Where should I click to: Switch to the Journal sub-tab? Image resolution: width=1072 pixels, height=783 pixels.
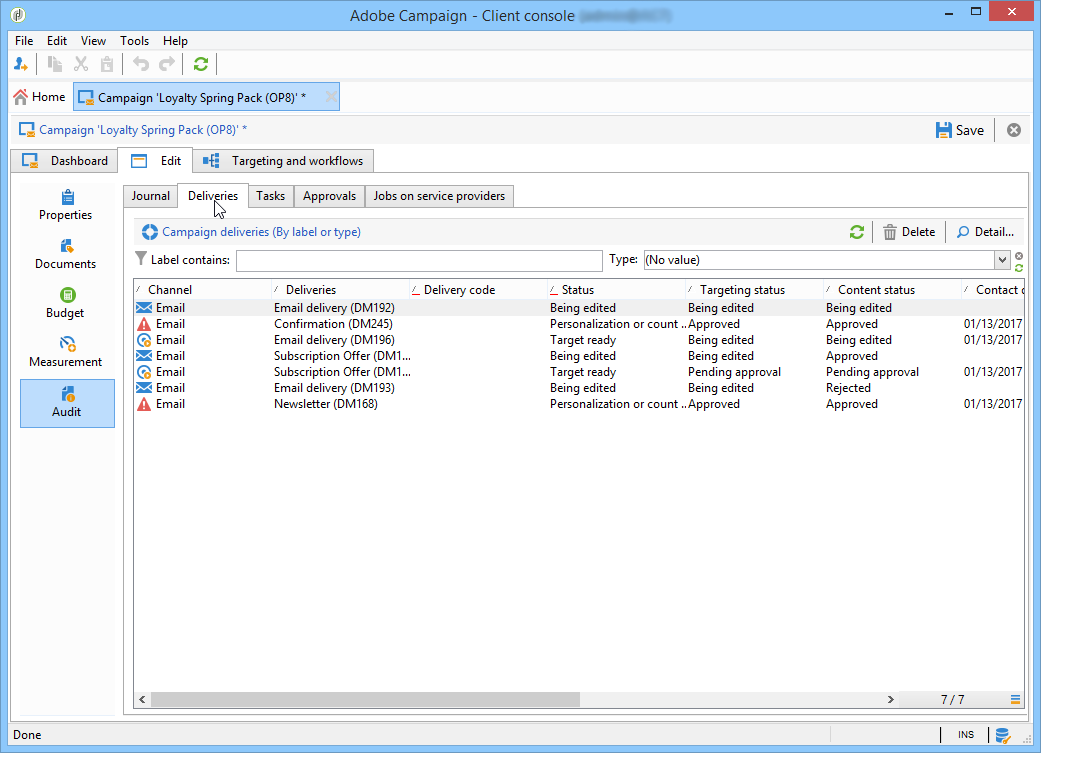pyautogui.click(x=150, y=196)
